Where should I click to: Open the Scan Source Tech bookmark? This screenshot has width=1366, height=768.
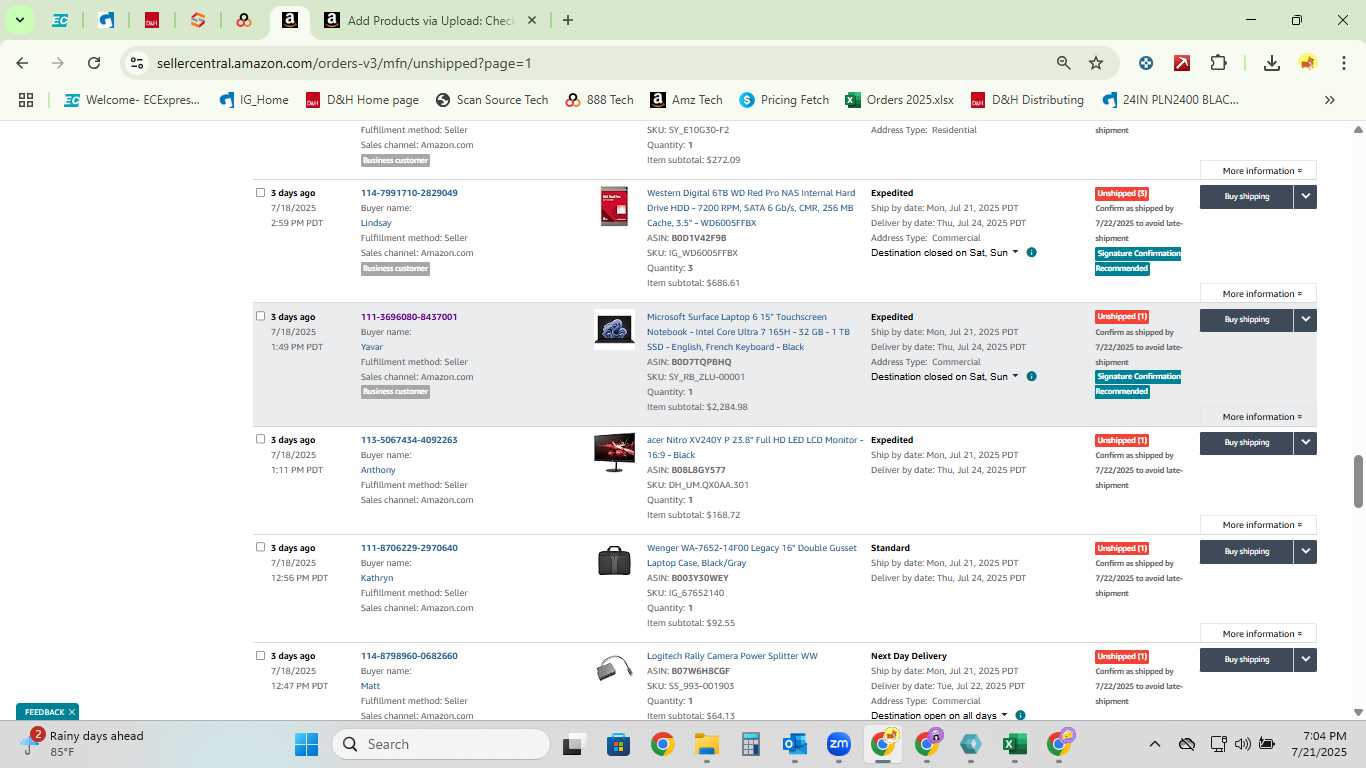tap(492, 100)
